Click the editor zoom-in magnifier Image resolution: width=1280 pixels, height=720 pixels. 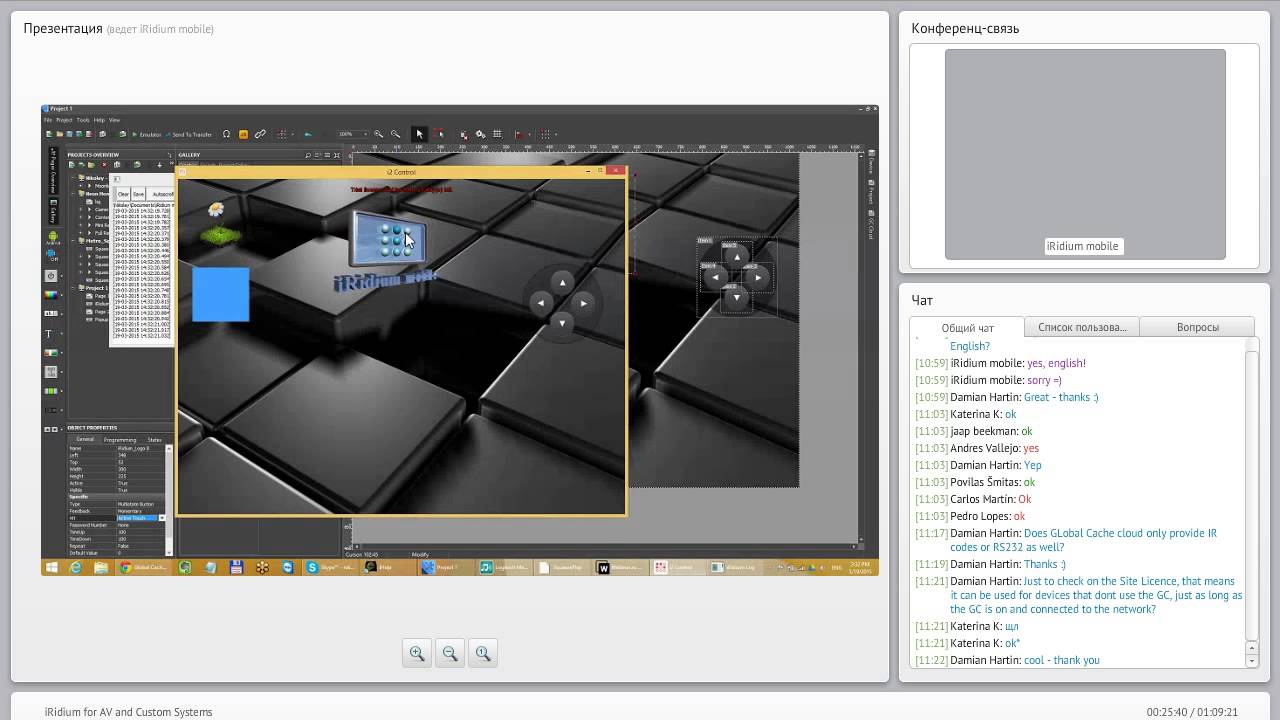click(378, 134)
